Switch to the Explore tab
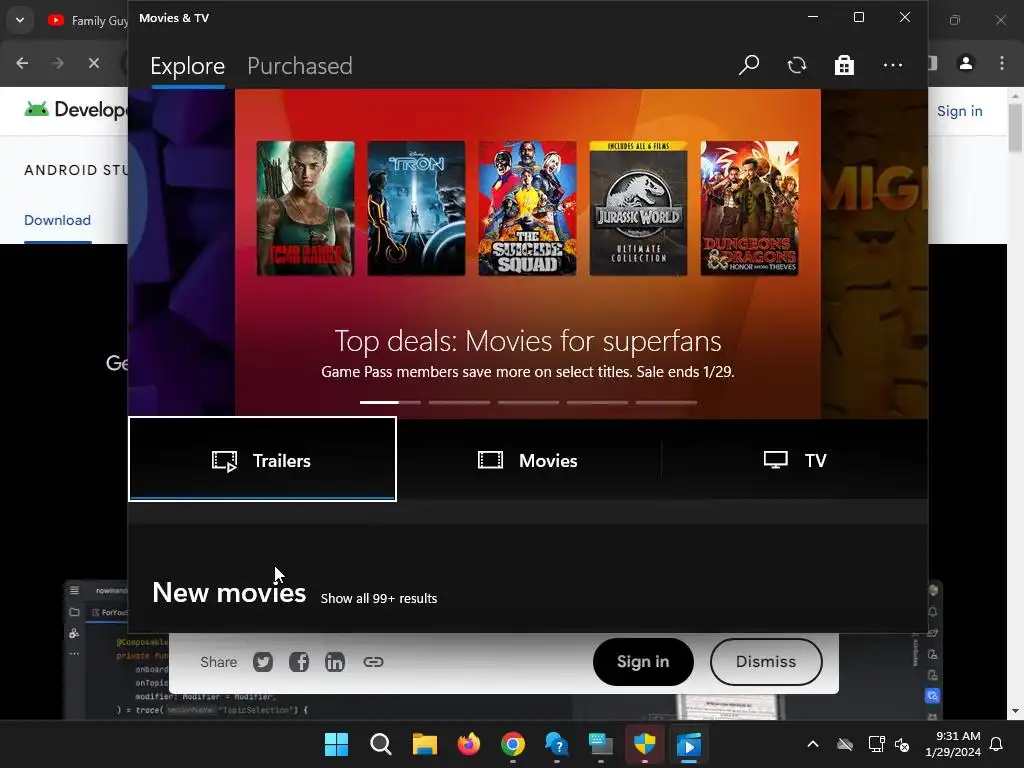 (x=187, y=66)
